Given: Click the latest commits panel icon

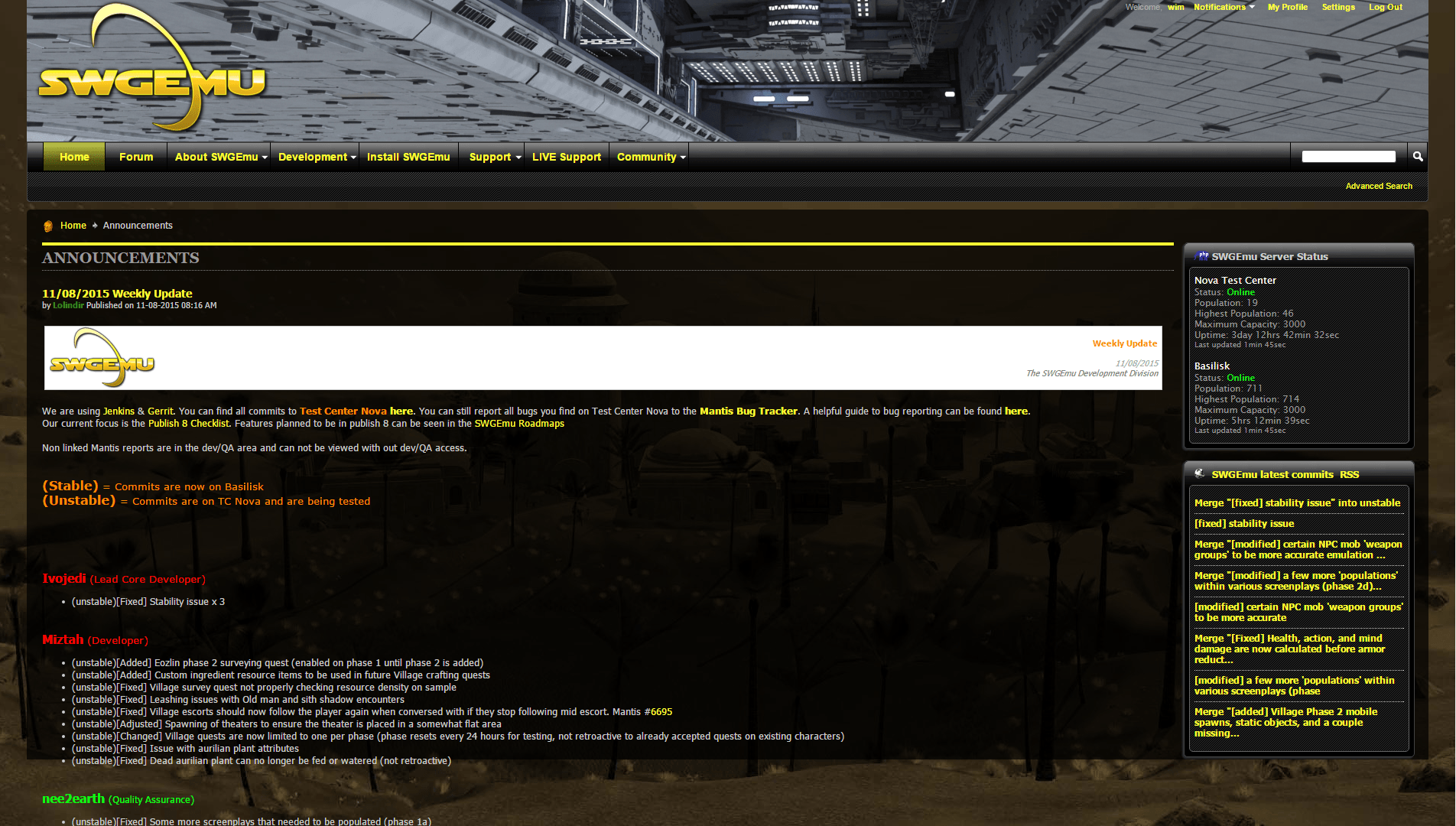Looking at the screenshot, I should tap(1200, 474).
